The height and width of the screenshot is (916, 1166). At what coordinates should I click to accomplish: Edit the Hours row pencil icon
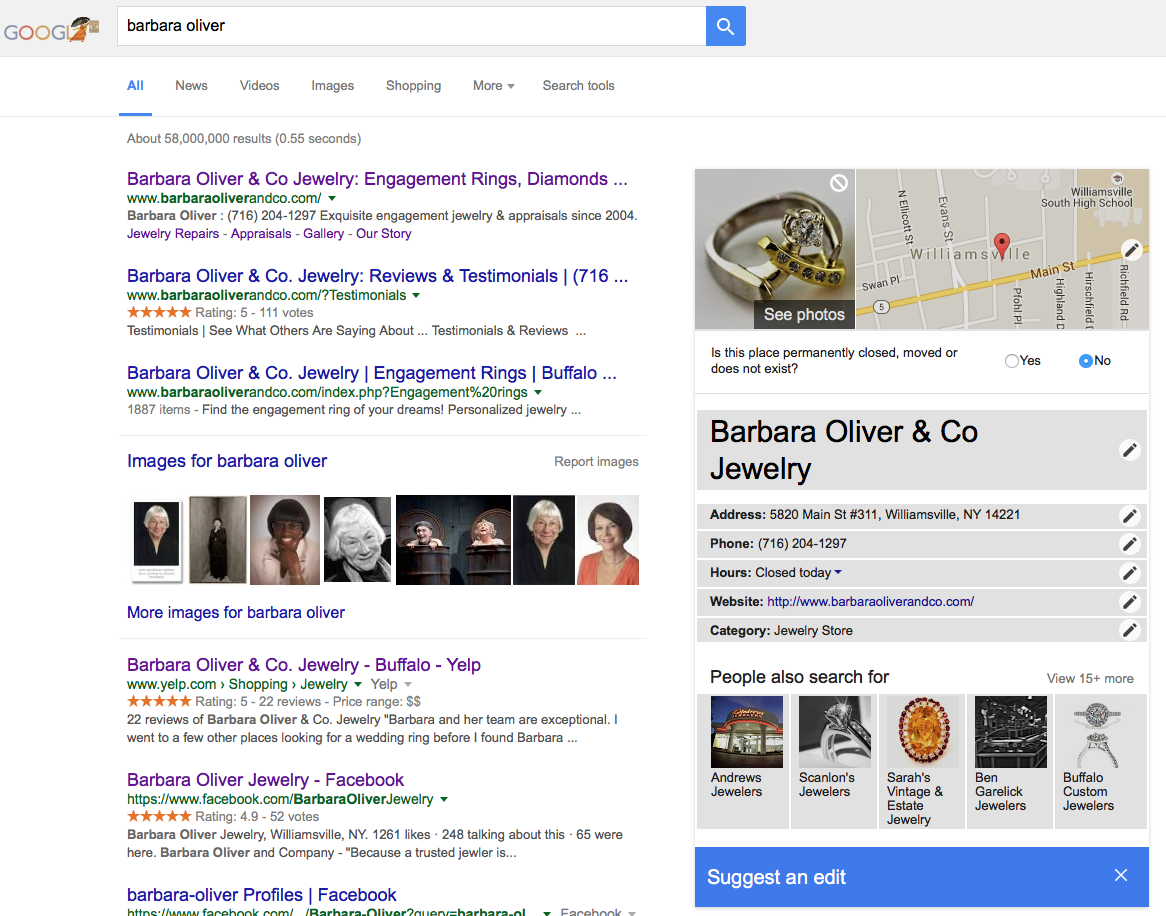coord(1130,573)
